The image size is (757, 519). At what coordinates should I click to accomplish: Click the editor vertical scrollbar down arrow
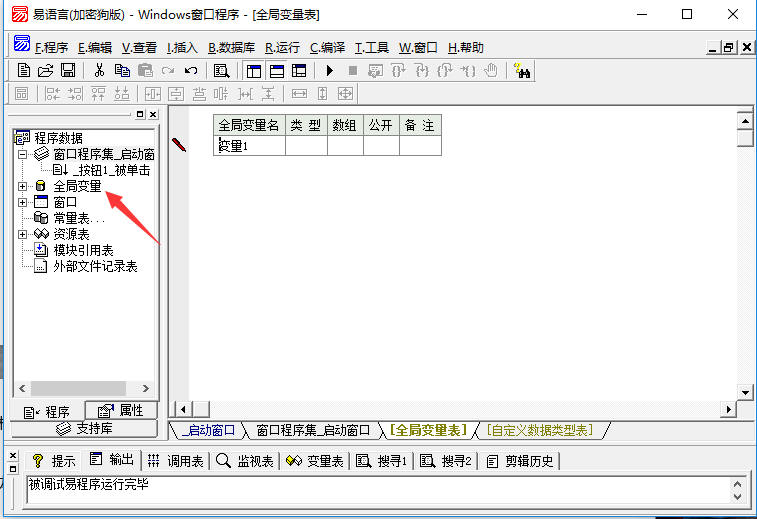[745, 393]
